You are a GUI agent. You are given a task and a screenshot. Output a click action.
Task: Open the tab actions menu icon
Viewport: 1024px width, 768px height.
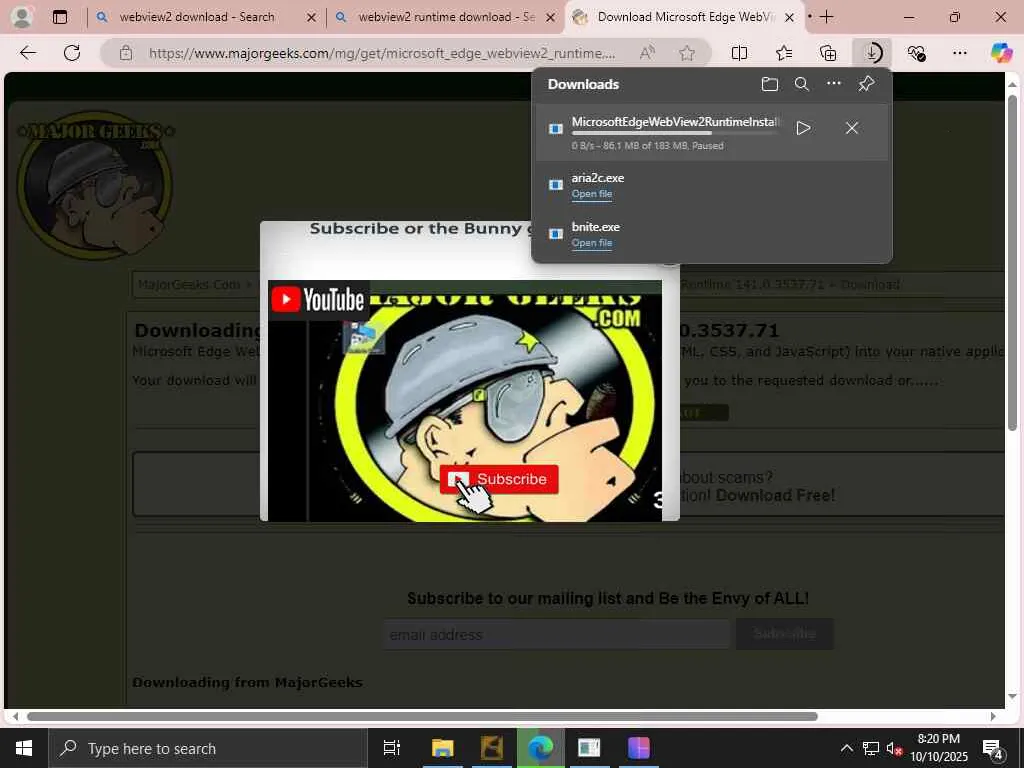tap(59, 17)
